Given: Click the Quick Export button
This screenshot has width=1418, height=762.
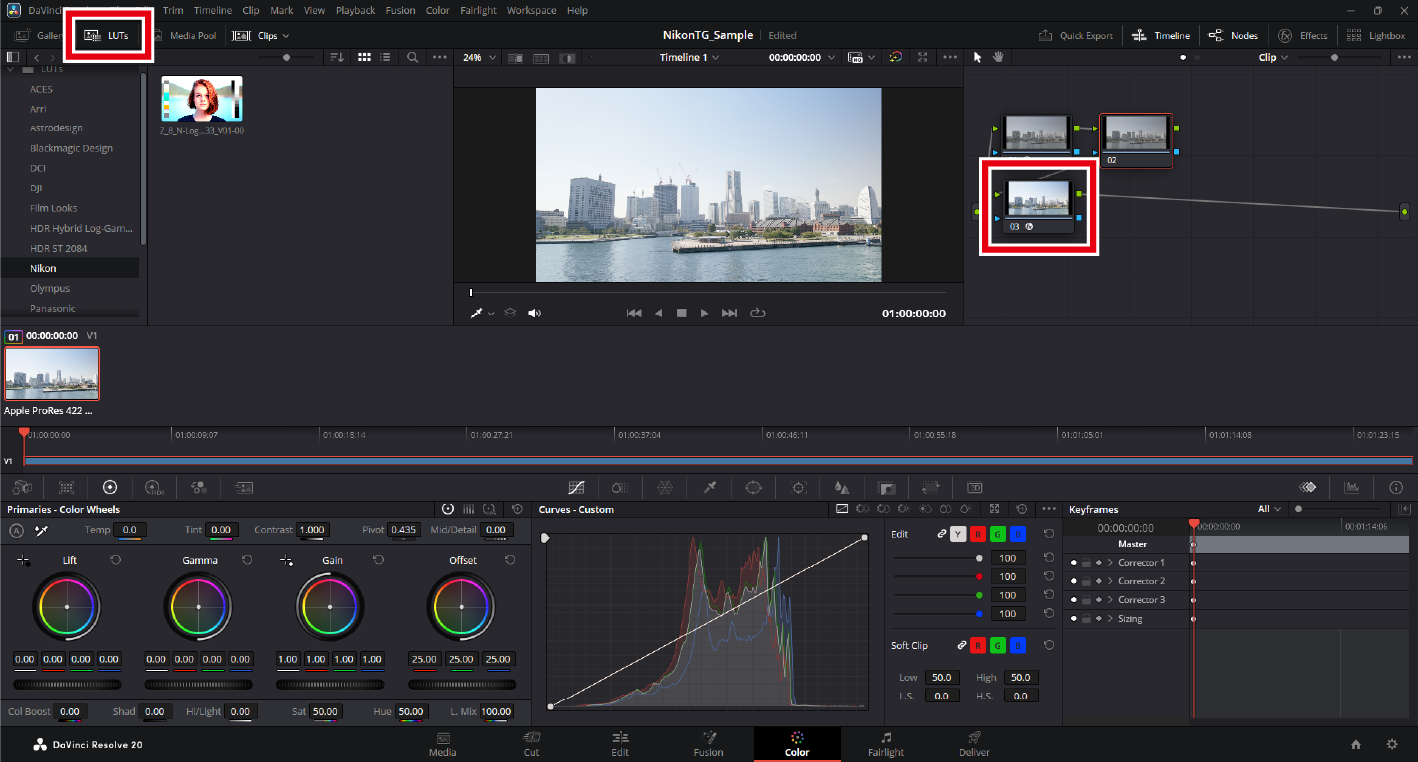Looking at the screenshot, I should point(1076,35).
